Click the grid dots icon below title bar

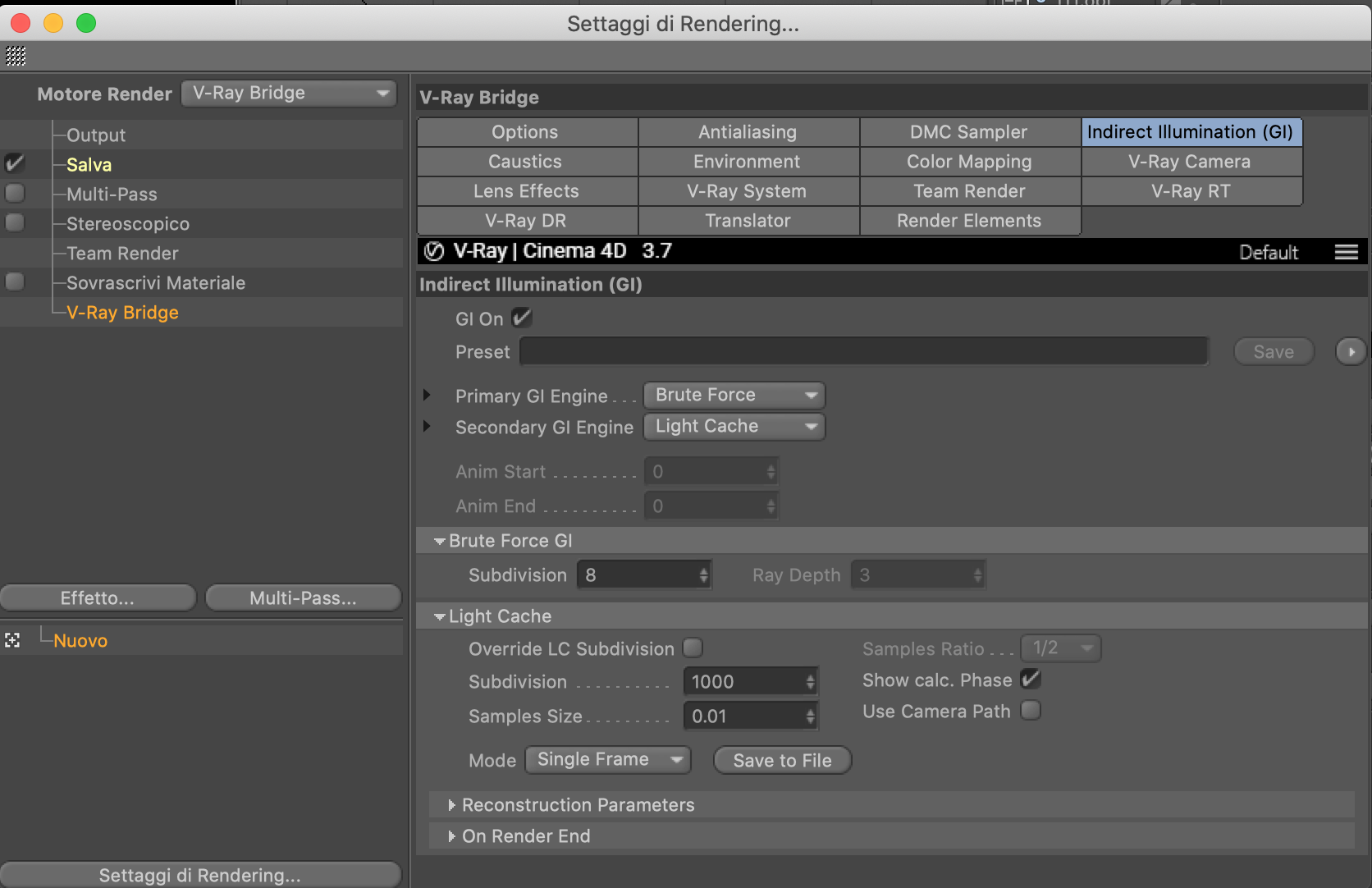click(x=16, y=56)
